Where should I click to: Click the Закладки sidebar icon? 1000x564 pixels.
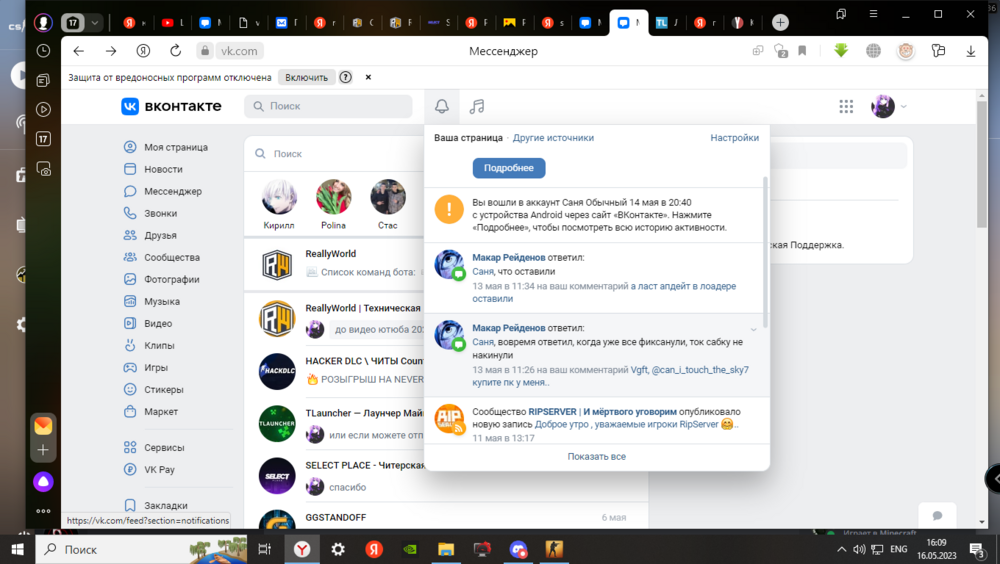coord(130,505)
